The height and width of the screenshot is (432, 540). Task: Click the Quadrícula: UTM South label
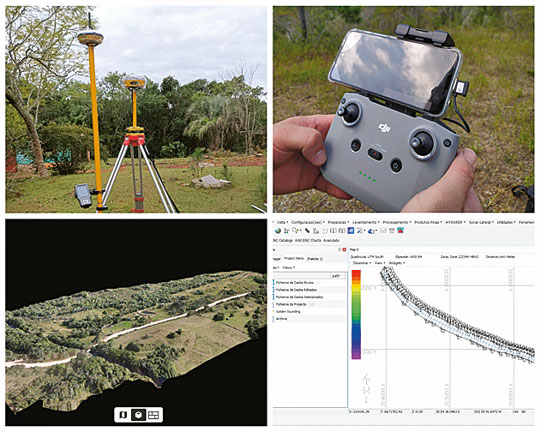367,257
